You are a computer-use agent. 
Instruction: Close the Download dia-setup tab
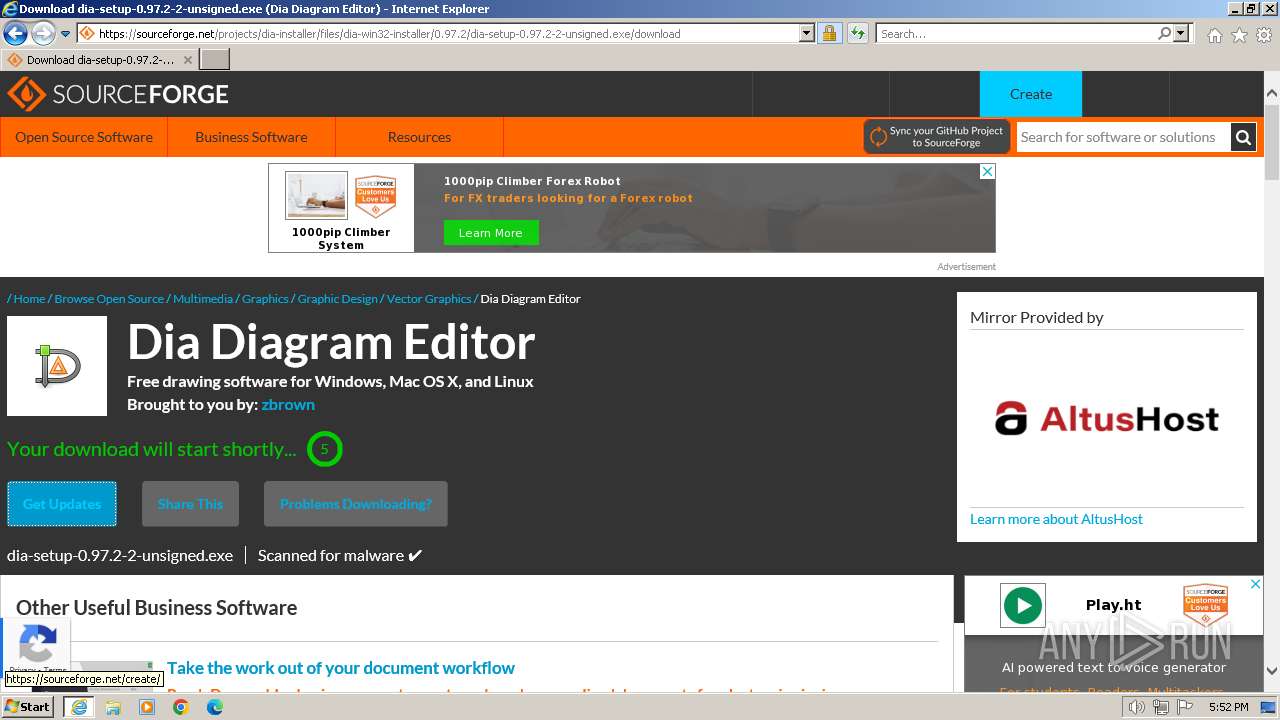pyautogui.click(x=188, y=60)
